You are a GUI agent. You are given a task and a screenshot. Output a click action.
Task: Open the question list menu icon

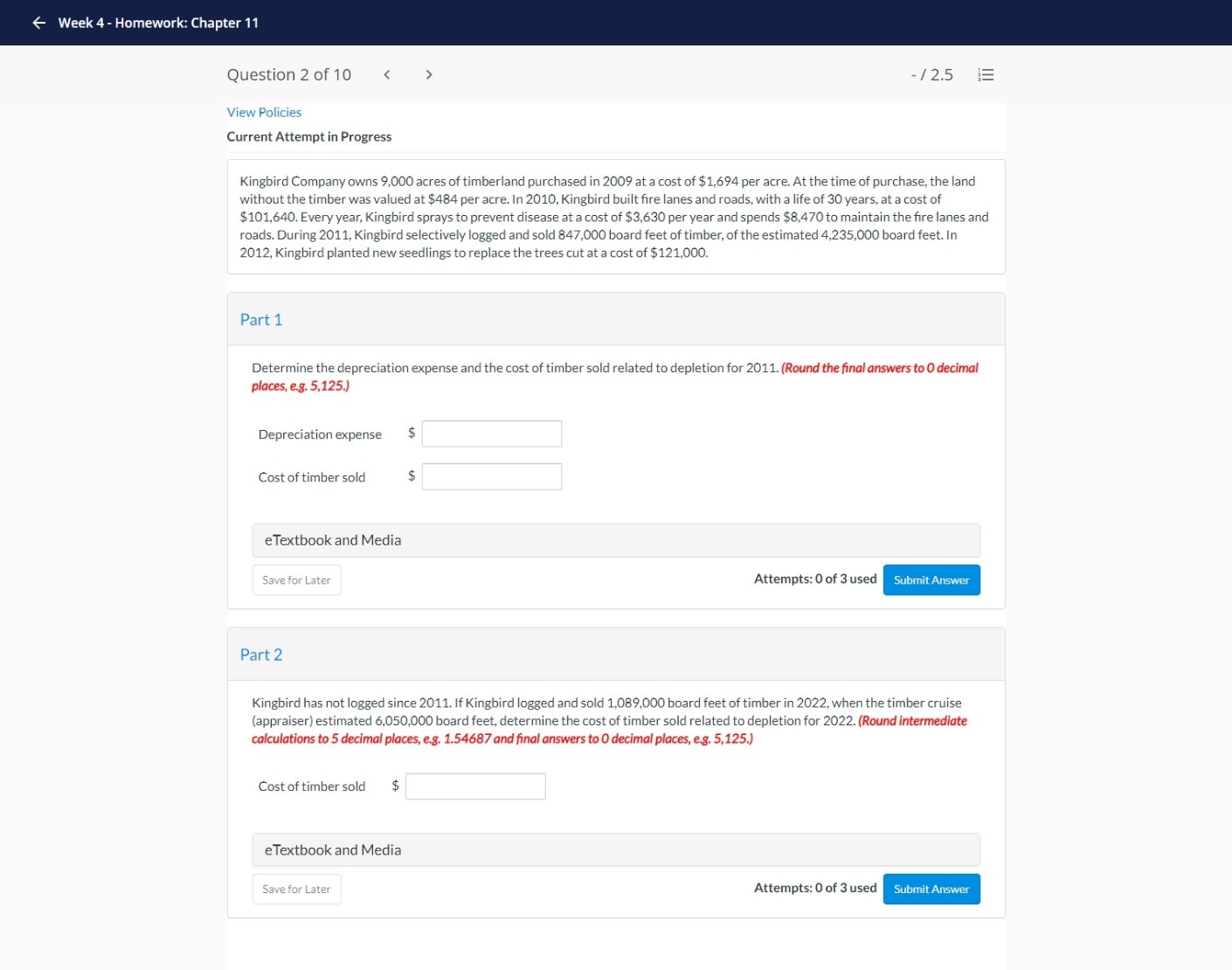[x=986, y=75]
